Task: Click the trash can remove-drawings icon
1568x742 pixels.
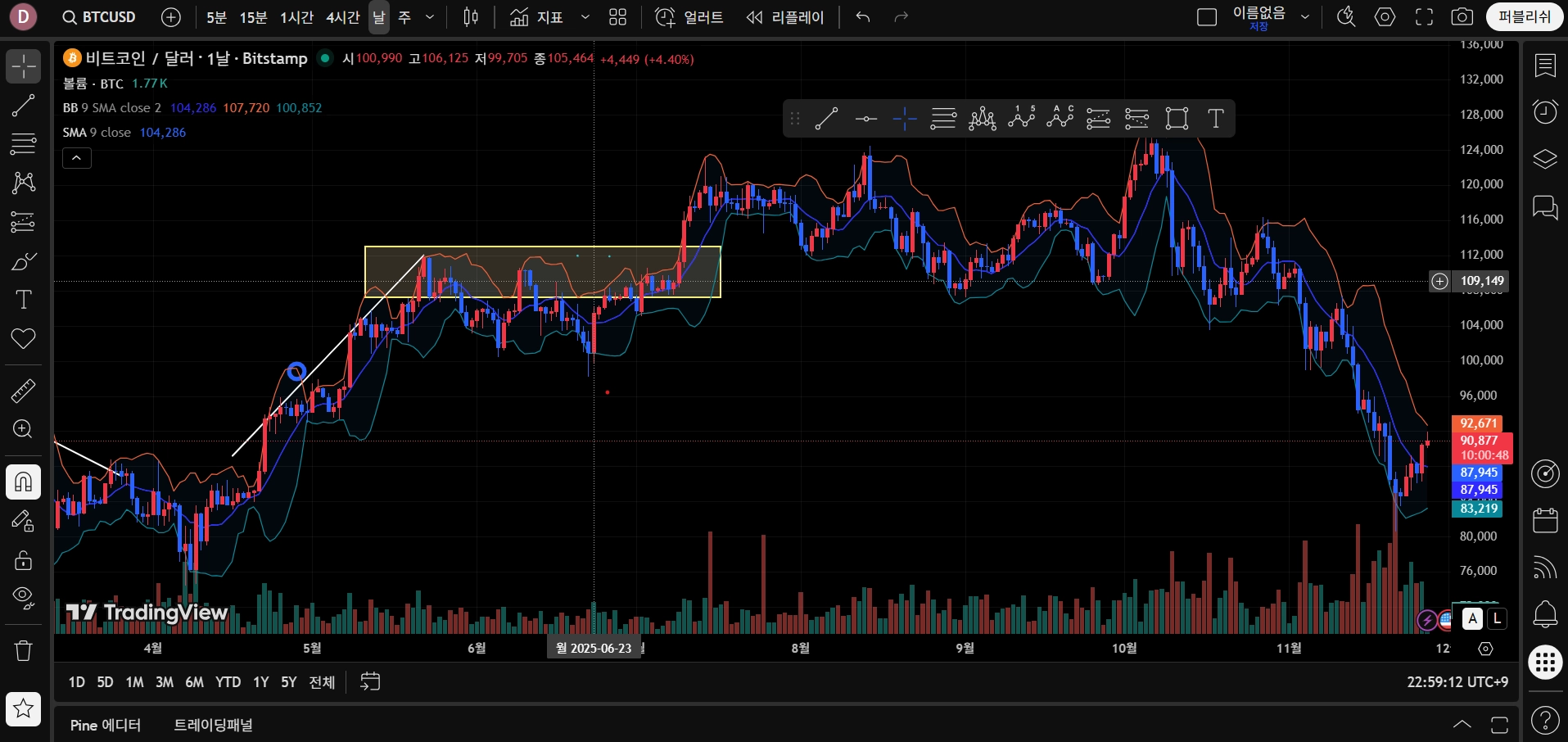Action: 23,650
